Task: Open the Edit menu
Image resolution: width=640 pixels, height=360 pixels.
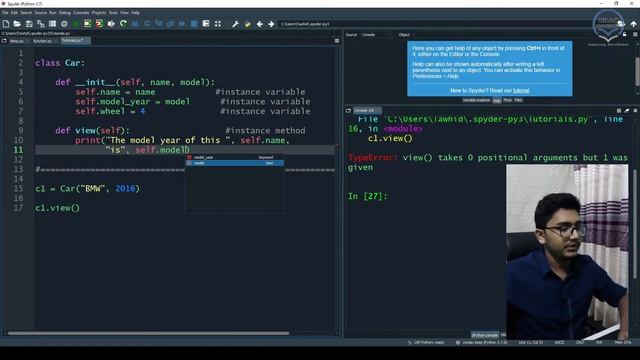Action: click(14, 13)
